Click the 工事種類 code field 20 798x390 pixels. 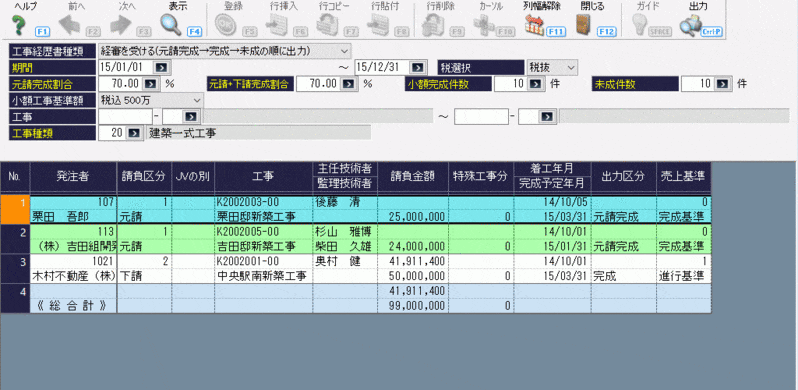pyautogui.click(x=112, y=133)
